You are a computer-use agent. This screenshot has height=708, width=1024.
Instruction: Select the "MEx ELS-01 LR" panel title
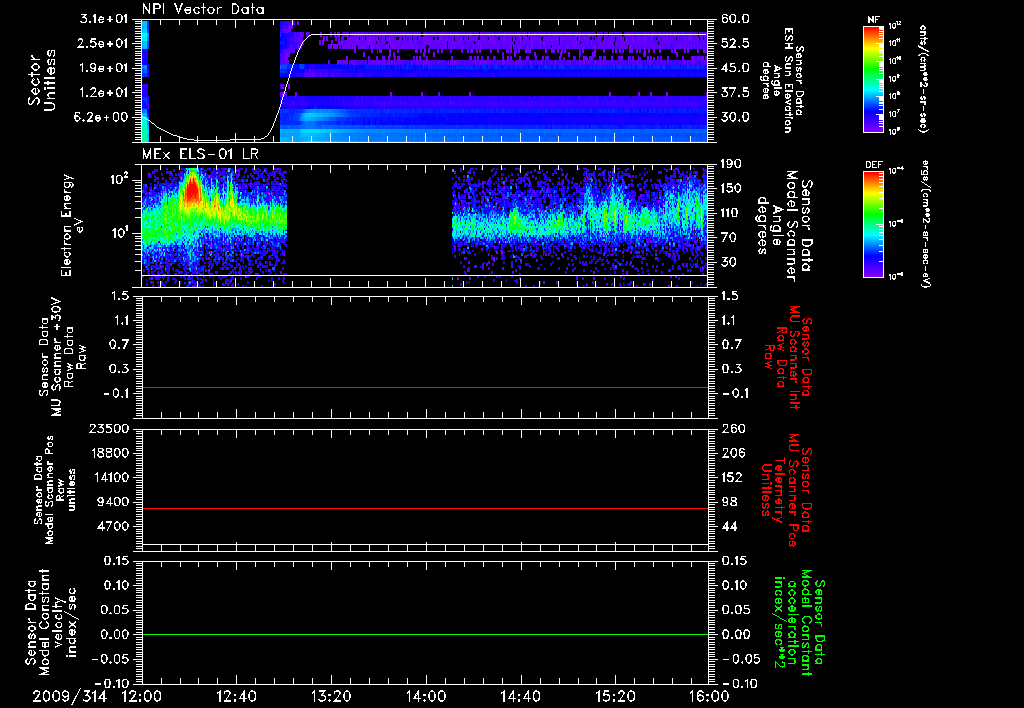(200, 155)
